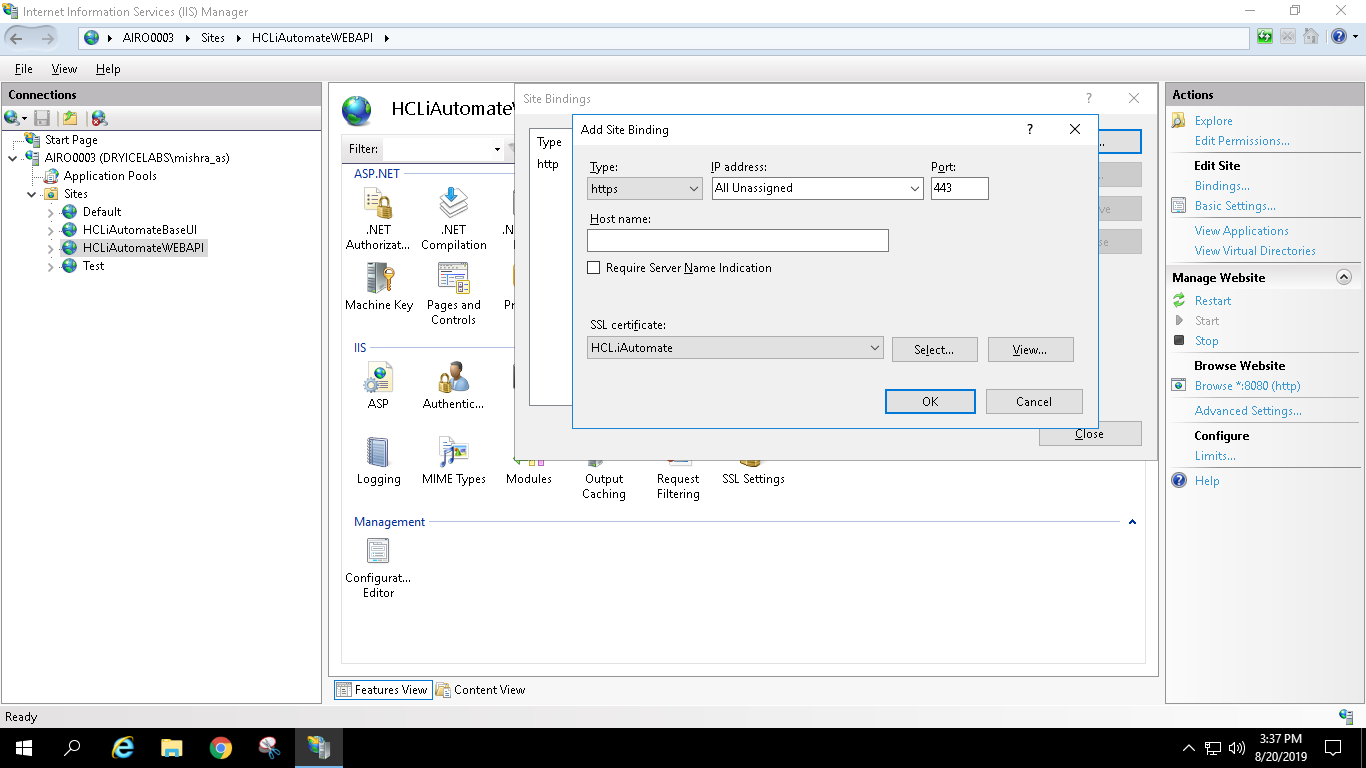Open the File menu
1366x768 pixels.
(x=23, y=69)
